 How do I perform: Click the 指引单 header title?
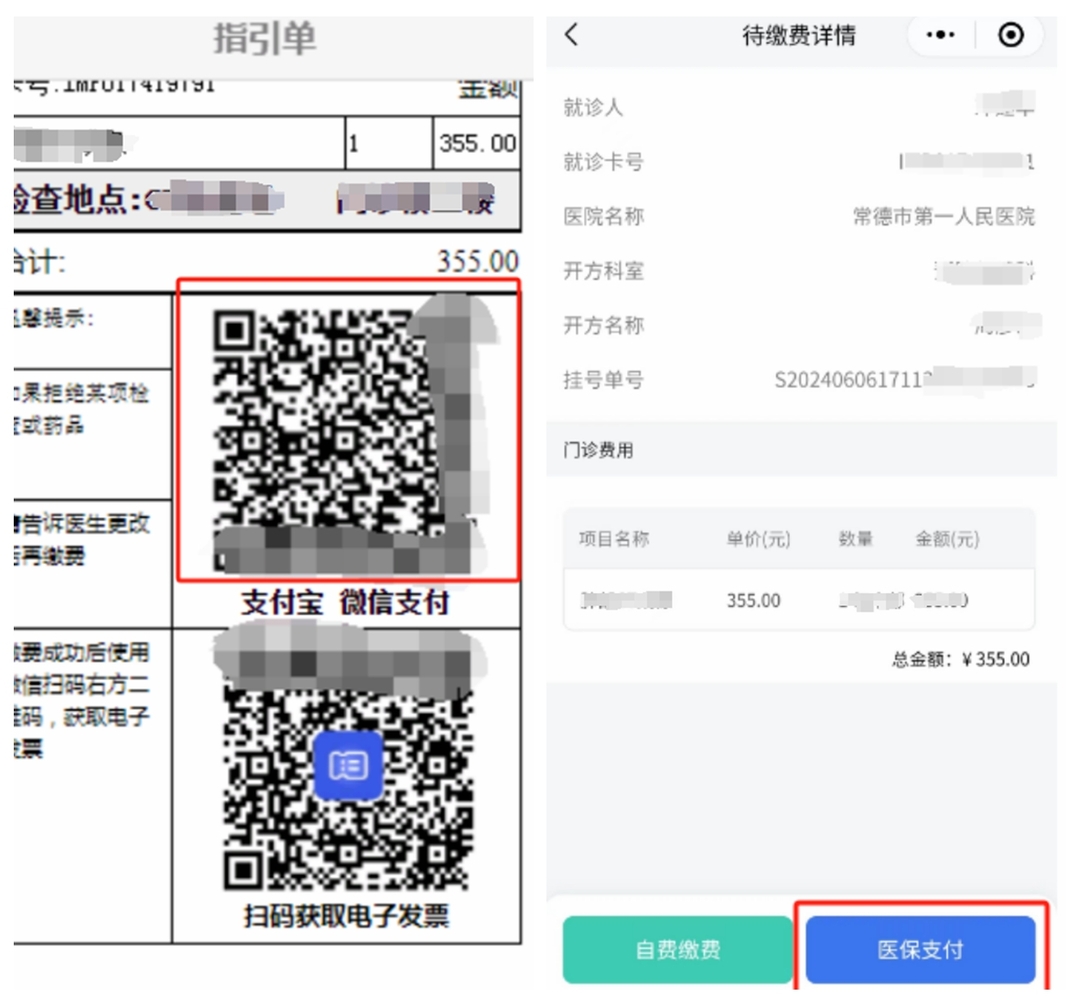(x=264, y=38)
